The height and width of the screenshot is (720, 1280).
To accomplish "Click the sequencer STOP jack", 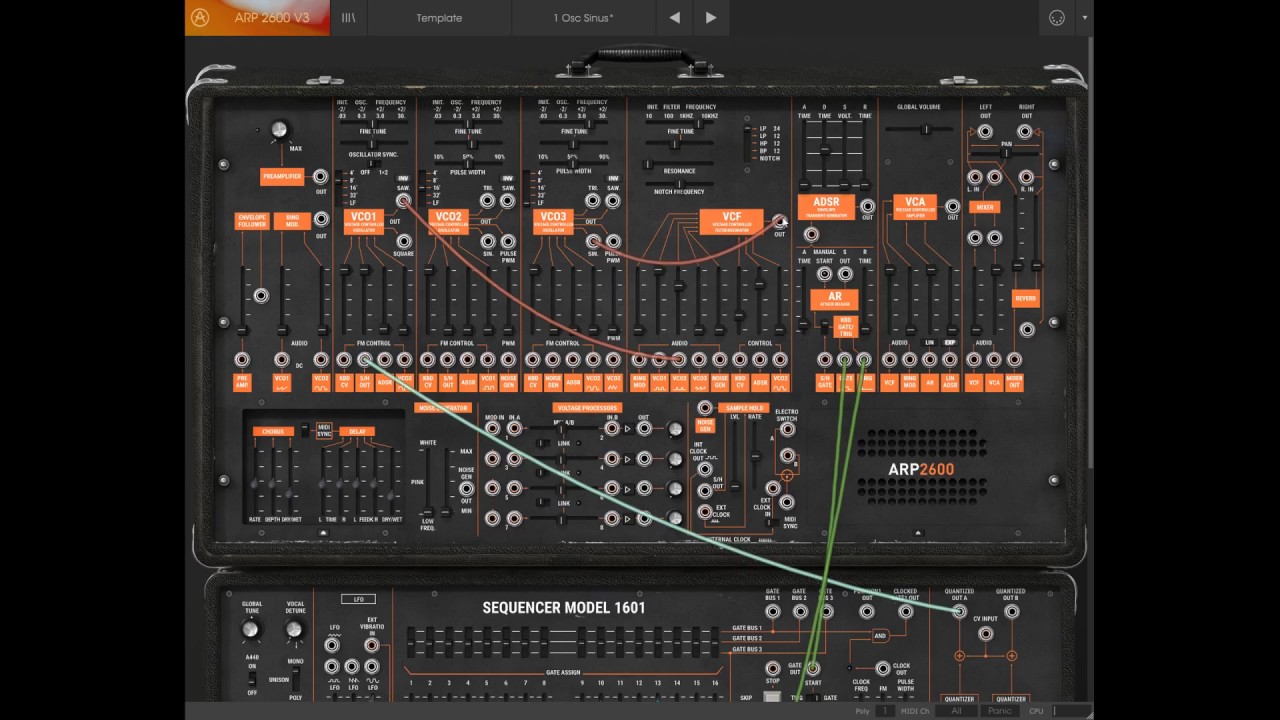I will (x=772, y=668).
